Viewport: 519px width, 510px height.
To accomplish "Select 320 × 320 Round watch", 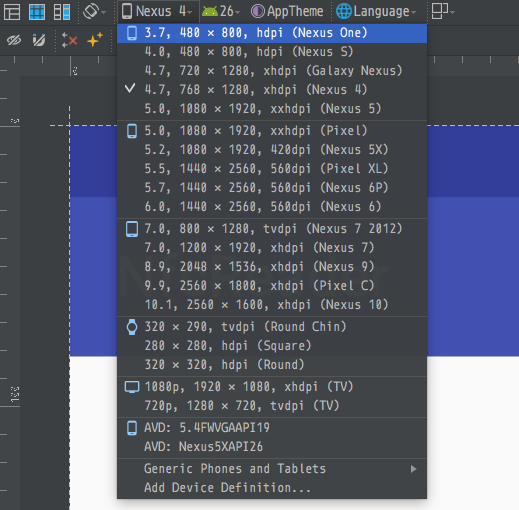I will pos(272,365).
